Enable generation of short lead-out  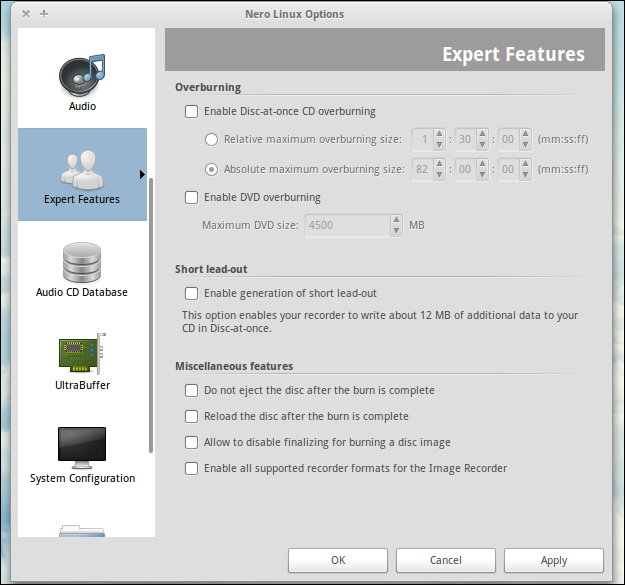[191, 293]
